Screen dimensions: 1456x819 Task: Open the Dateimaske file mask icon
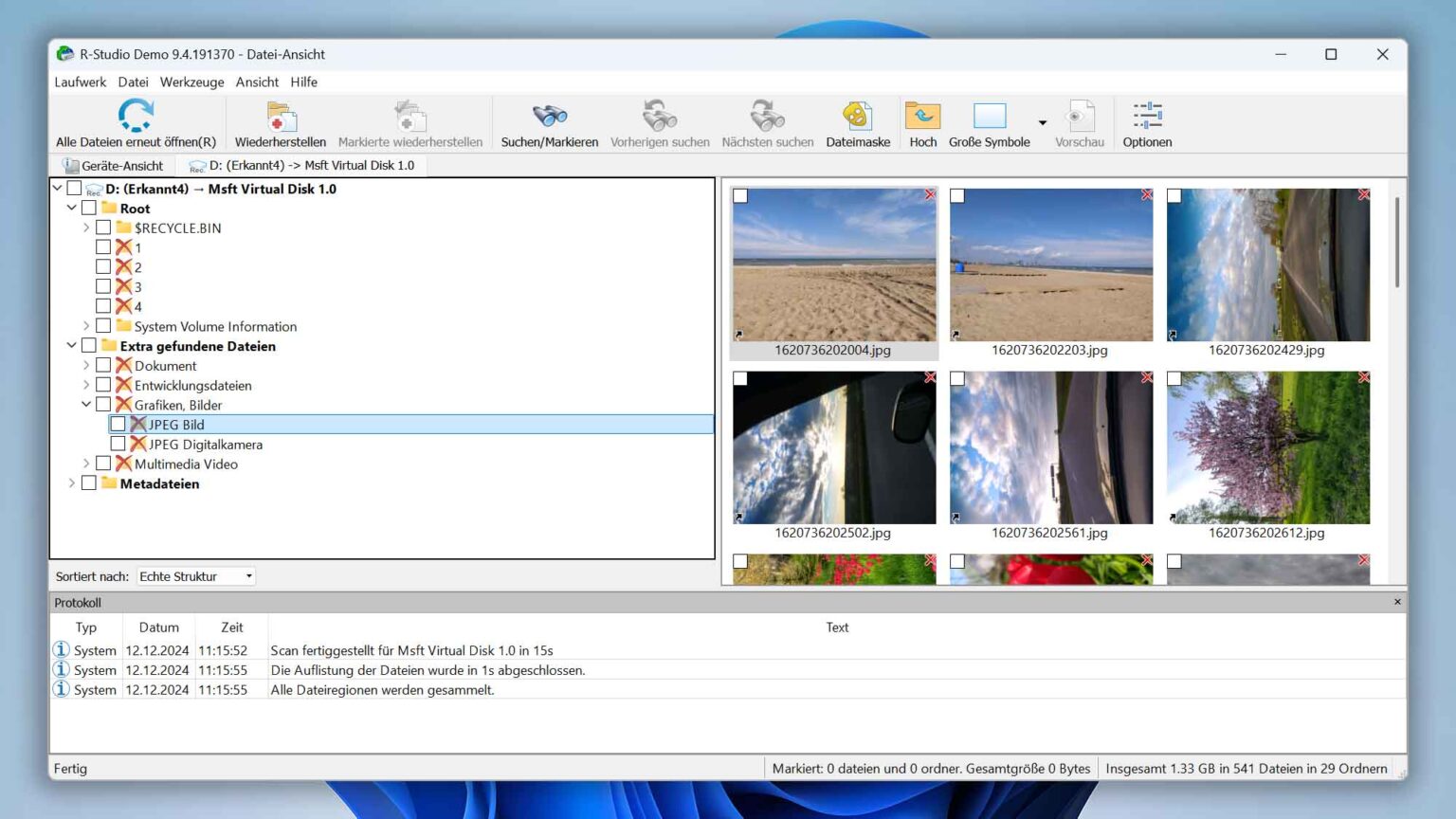coord(857,118)
